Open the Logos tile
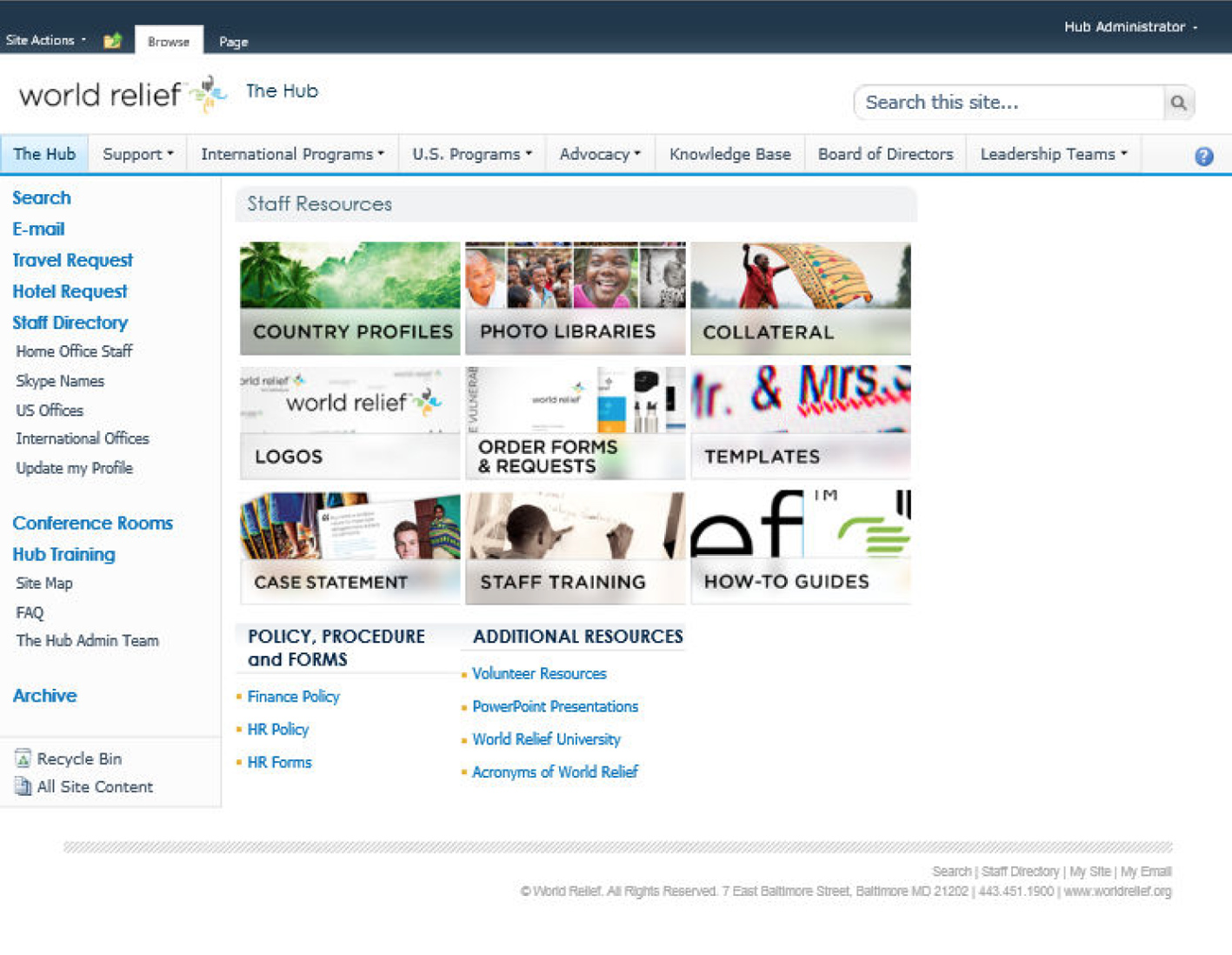The image size is (1232, 955). (350, 423)
